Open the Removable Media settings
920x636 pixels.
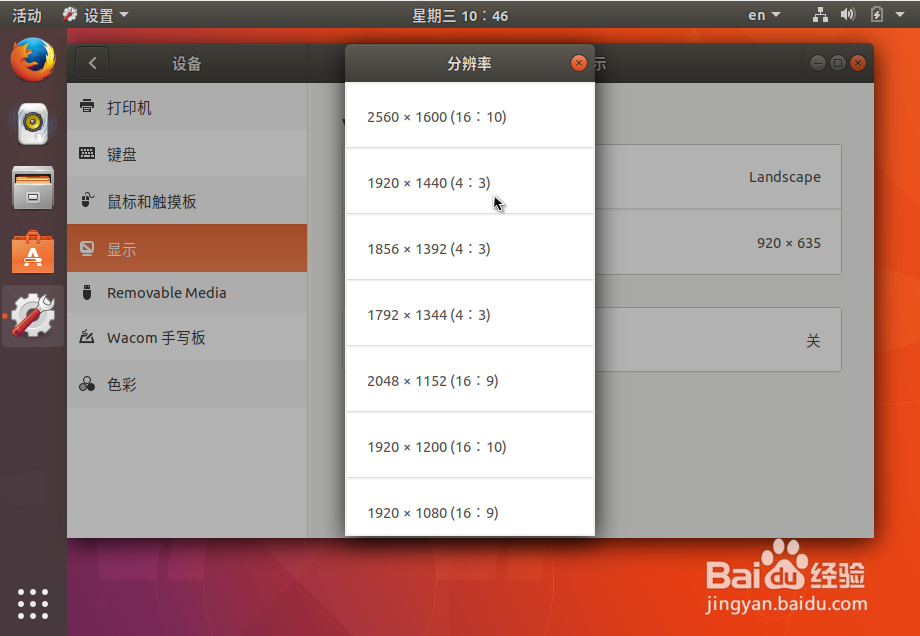[165, 292]
